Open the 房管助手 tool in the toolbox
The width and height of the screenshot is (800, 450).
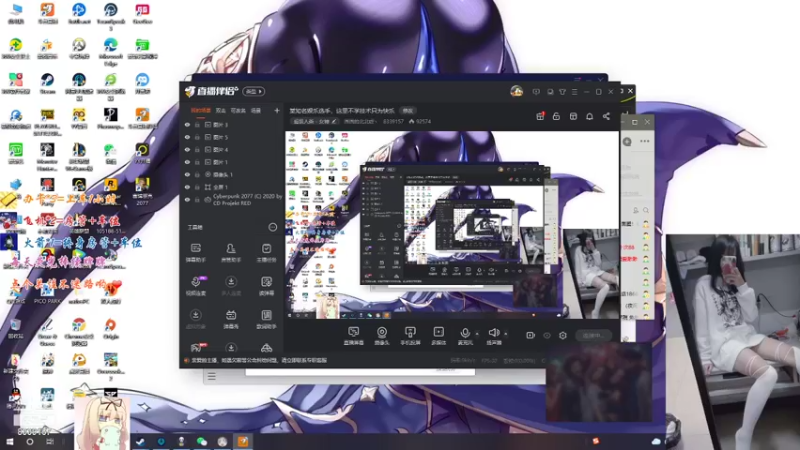tap(231, 253)
